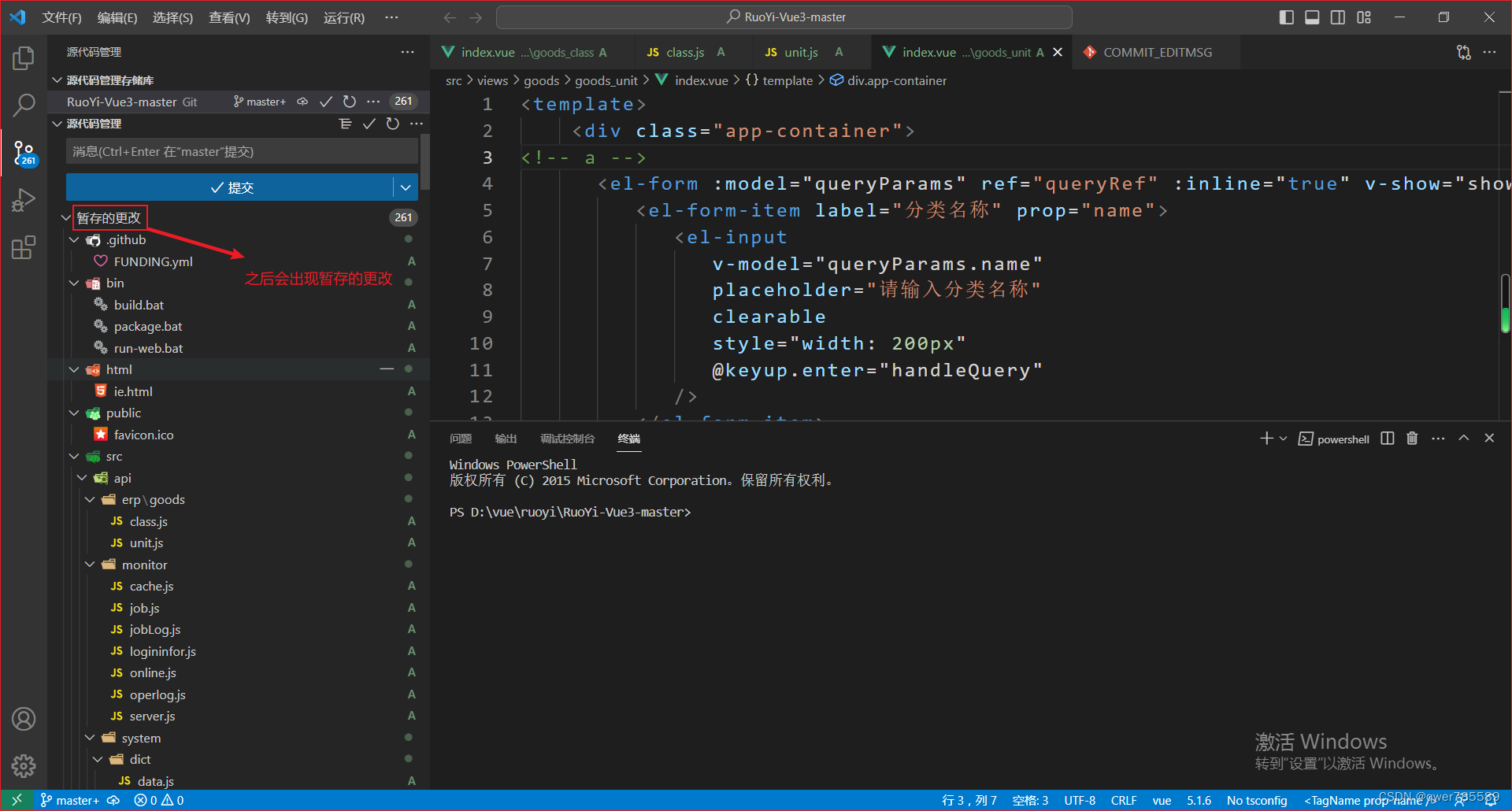Switch to the 问题 panel tab
This screenshot has width=1512, height=811.
pyautogui.click(x=461, y=439)
